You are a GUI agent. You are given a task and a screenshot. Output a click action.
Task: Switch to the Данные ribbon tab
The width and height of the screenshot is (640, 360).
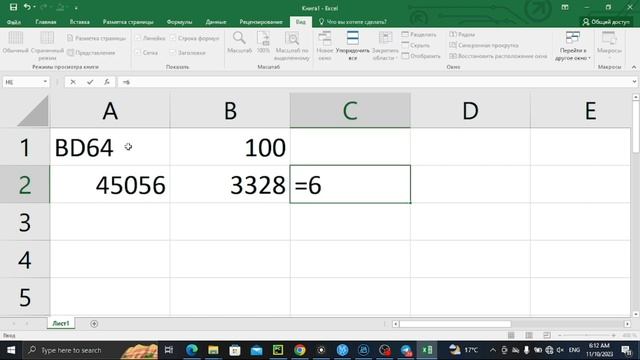pos(216,22)
